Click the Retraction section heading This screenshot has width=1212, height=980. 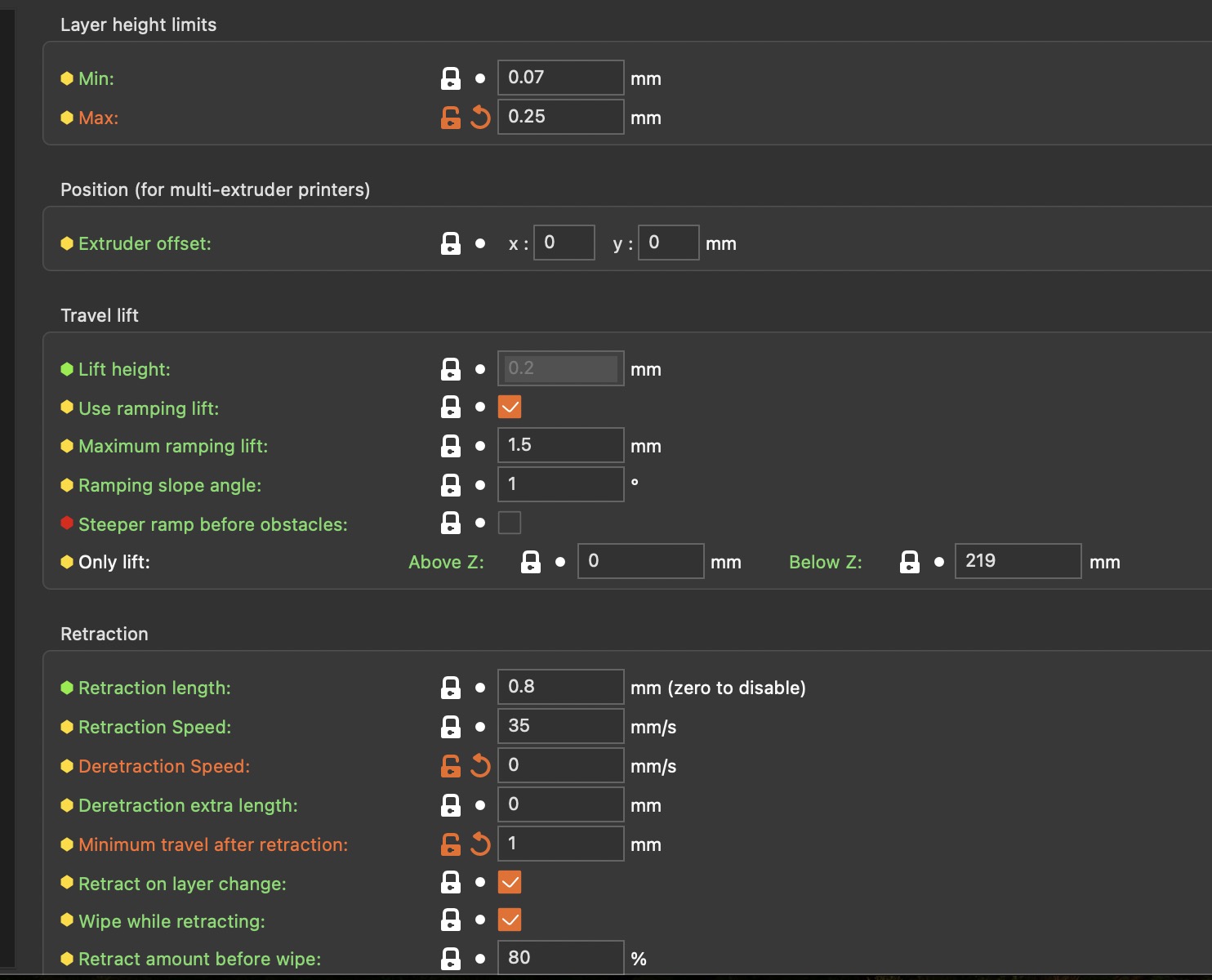(x=105, y=634)
